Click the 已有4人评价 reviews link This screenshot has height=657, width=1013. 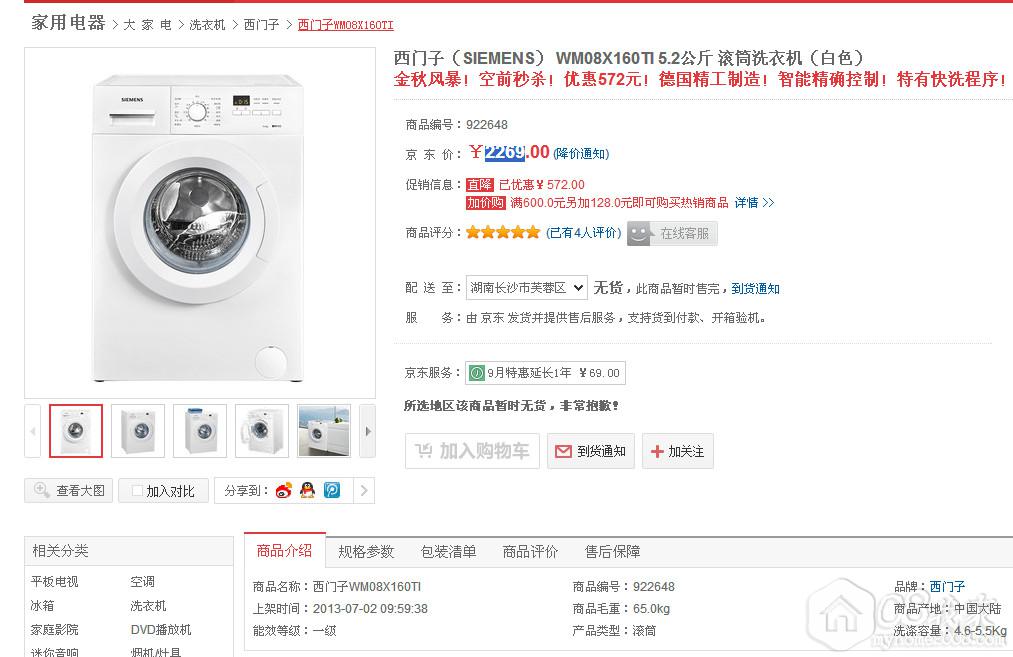(x=584, y=233)
